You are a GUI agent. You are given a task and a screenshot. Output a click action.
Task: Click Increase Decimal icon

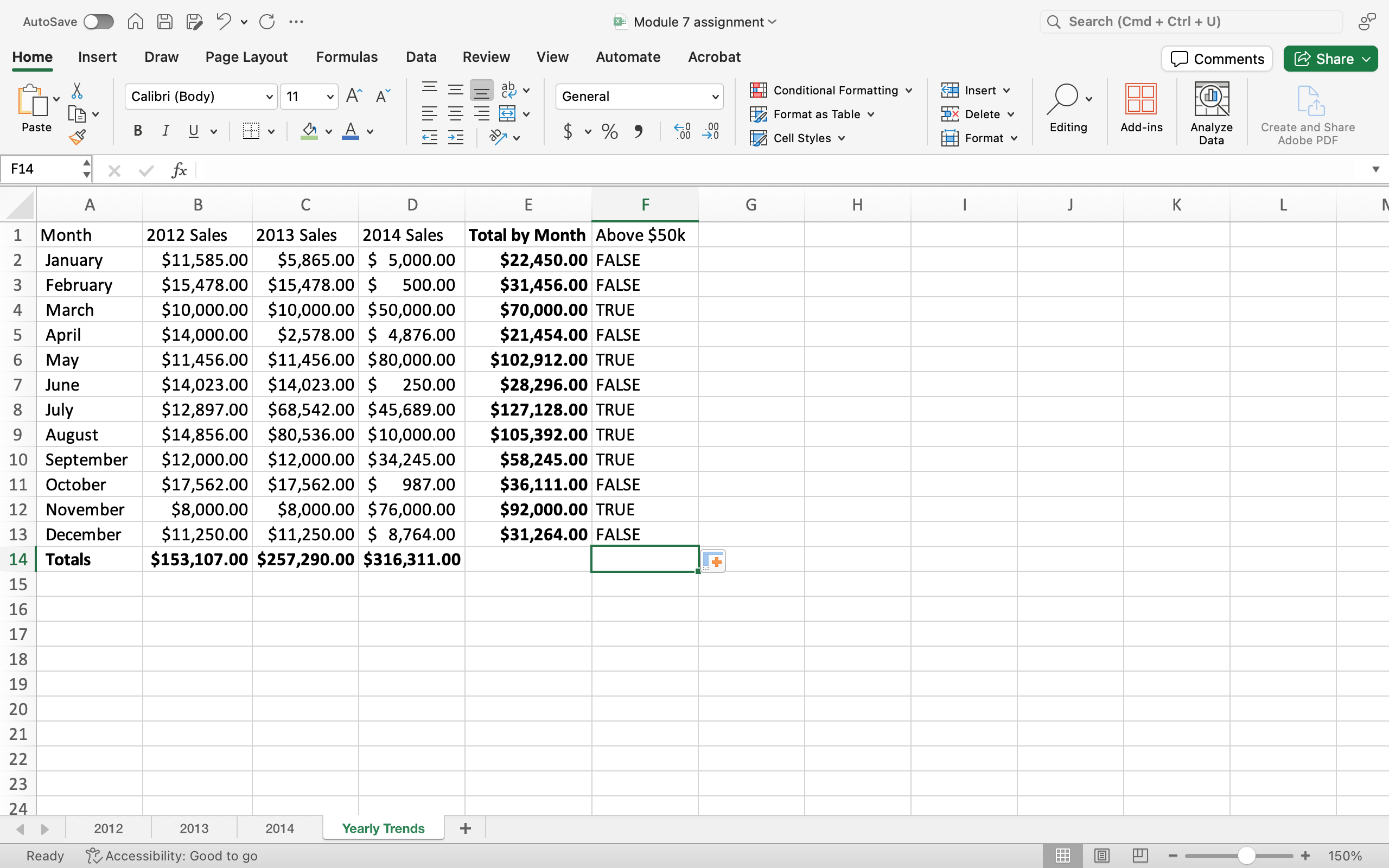coord(683,131)
